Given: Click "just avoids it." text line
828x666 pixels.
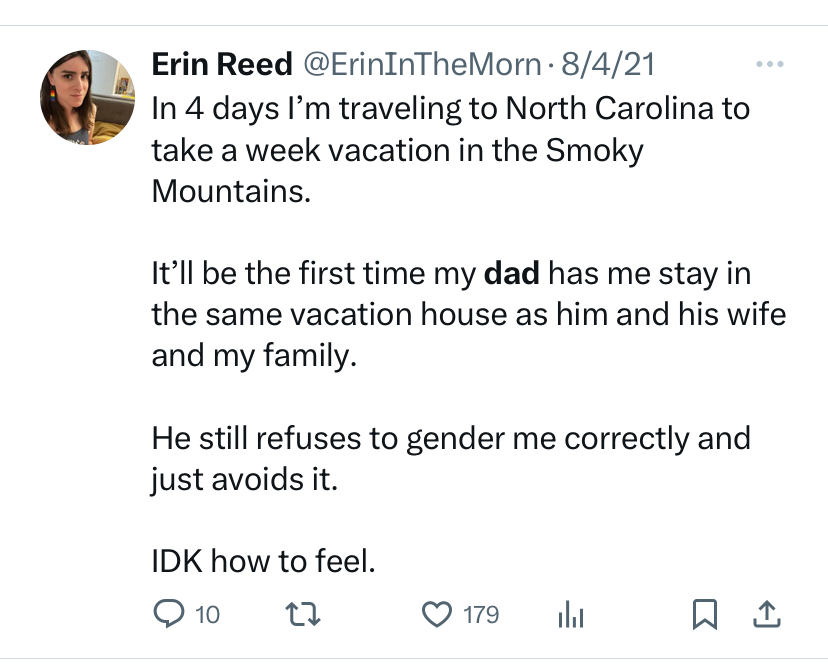Looking at the screenshot, I should tap(245, 478).
